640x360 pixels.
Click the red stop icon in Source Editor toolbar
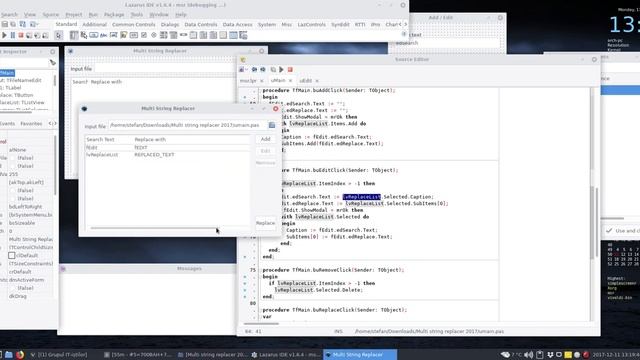point(290,70)
